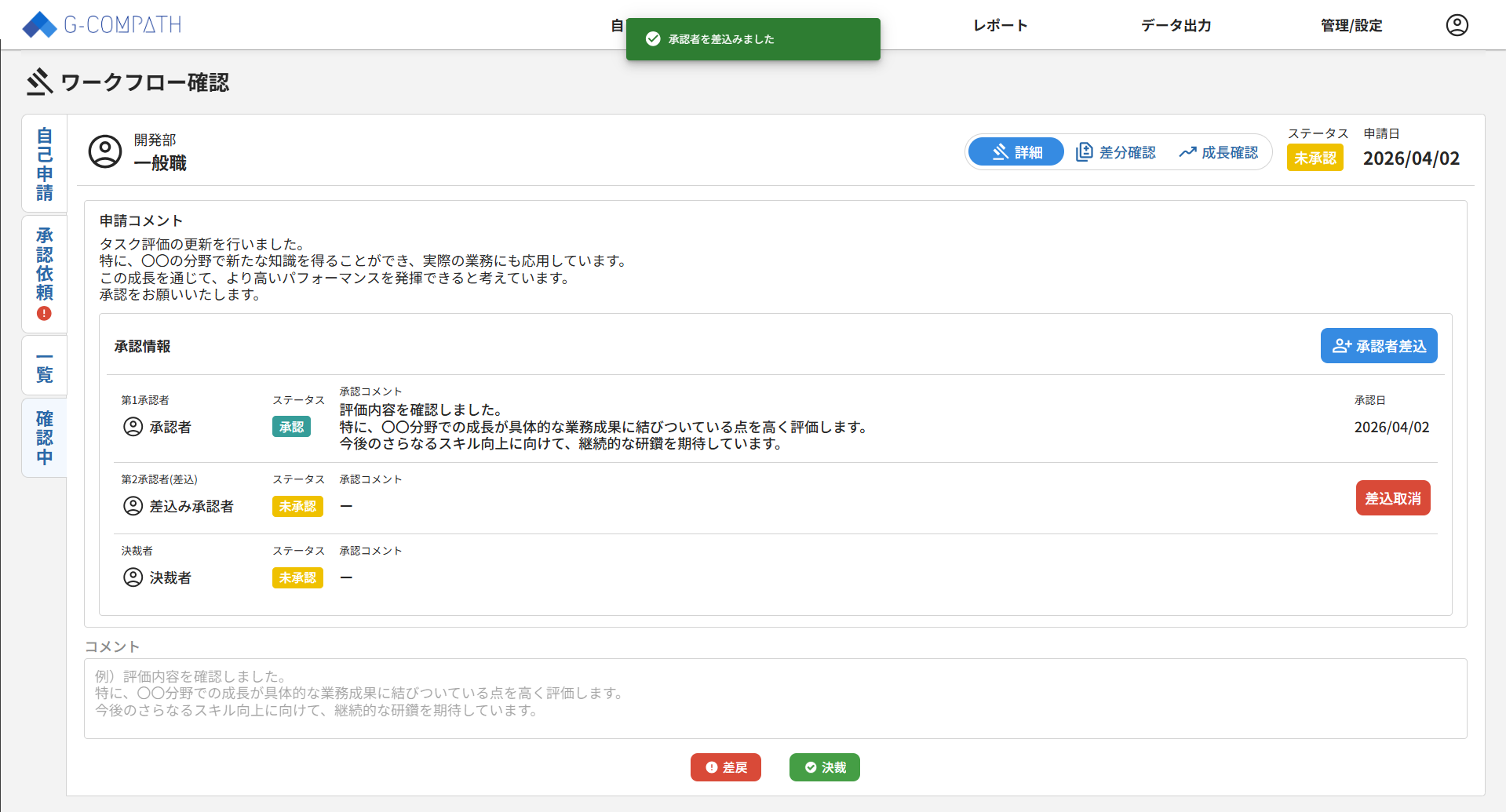1506x812 pixels.
Task: Click the applicant avatar icon near 開発部
Action: (105, 151)
